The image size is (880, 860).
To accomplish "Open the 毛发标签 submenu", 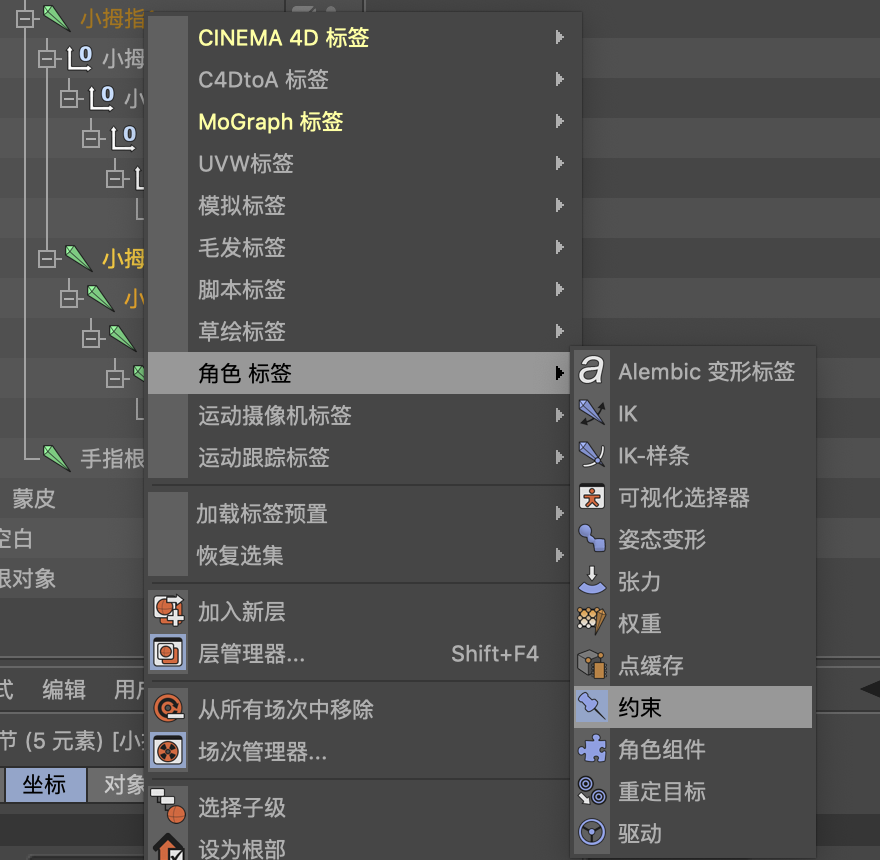I will pyautogui.click(x=358, y=247).
